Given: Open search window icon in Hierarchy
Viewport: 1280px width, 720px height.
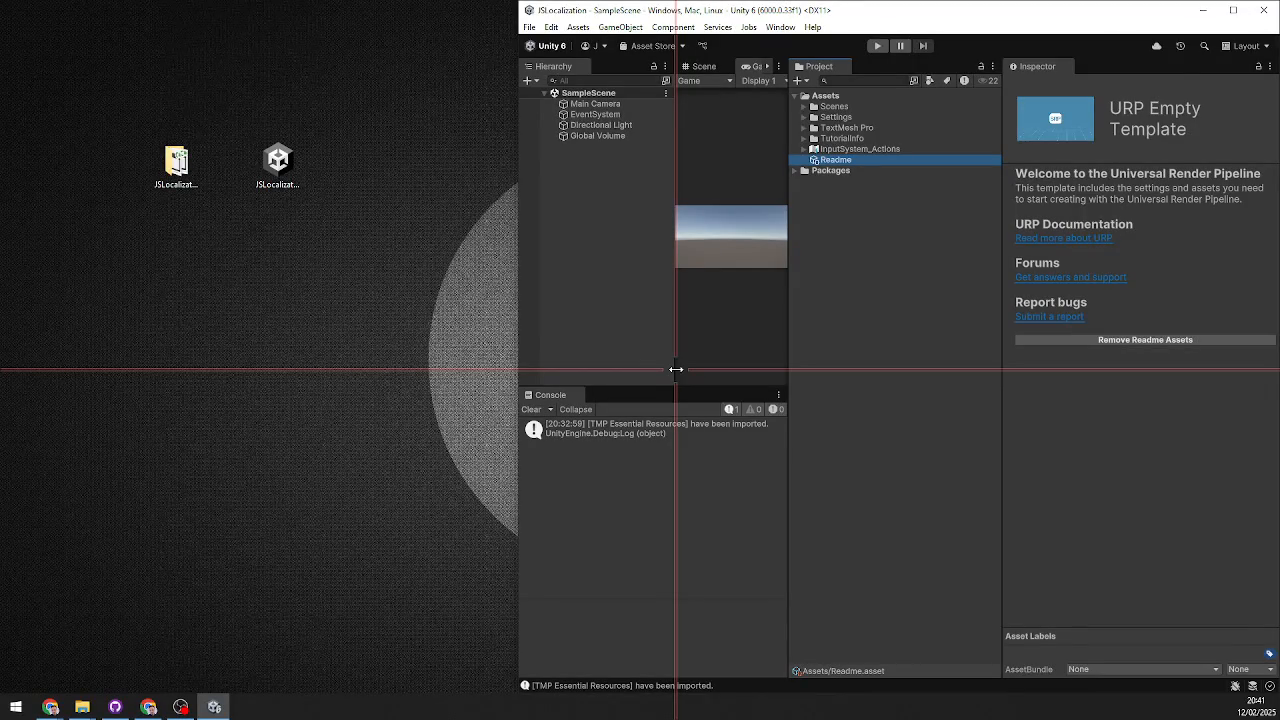Looking at the screenshot, I should coord(666,81).
